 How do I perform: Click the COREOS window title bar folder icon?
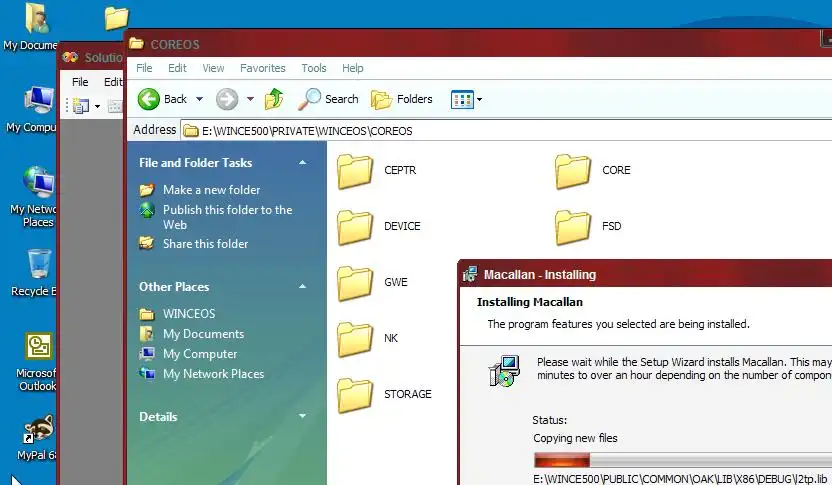point(136,44)
